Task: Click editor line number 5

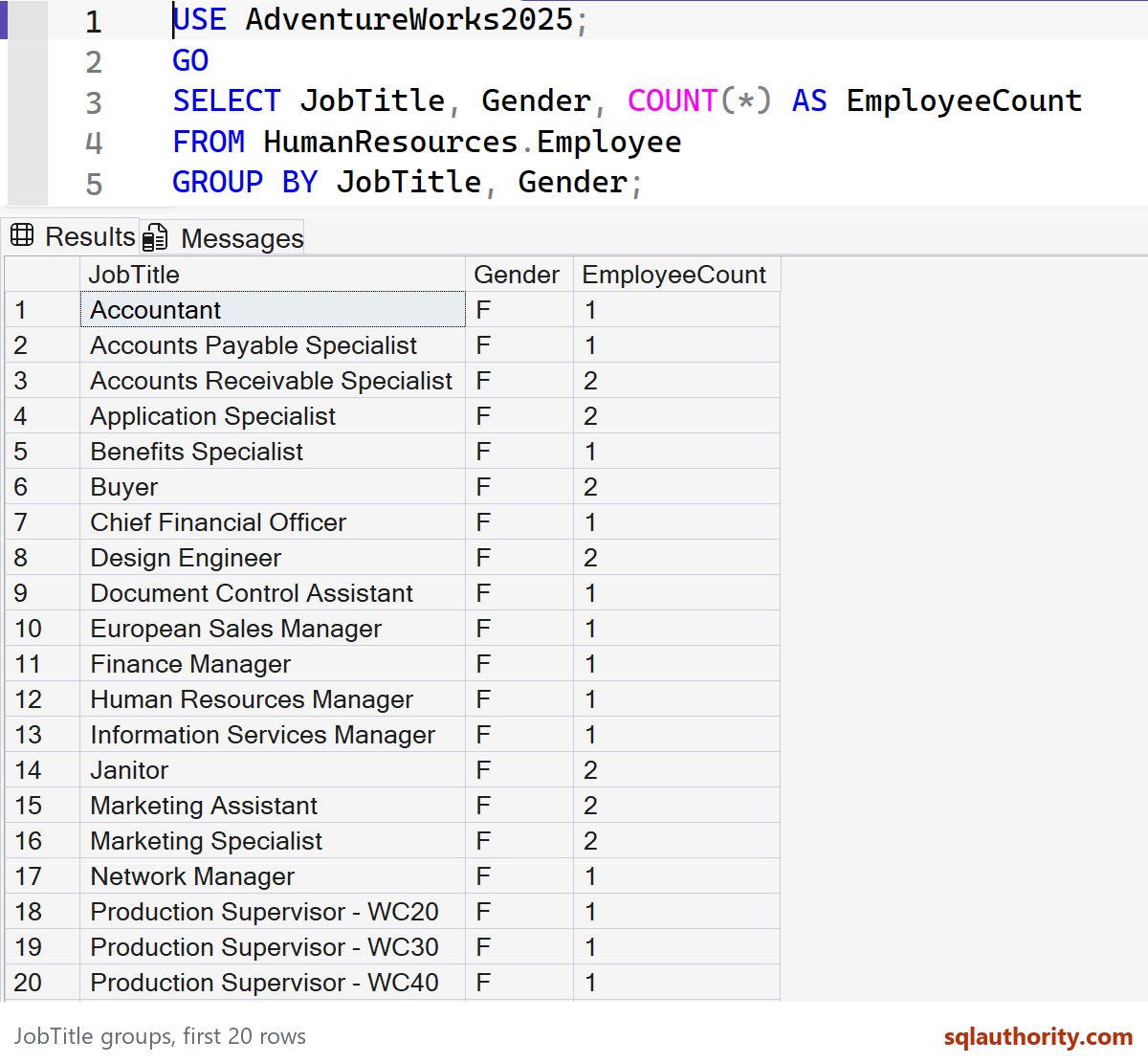Action: click(x=93, y=184)
